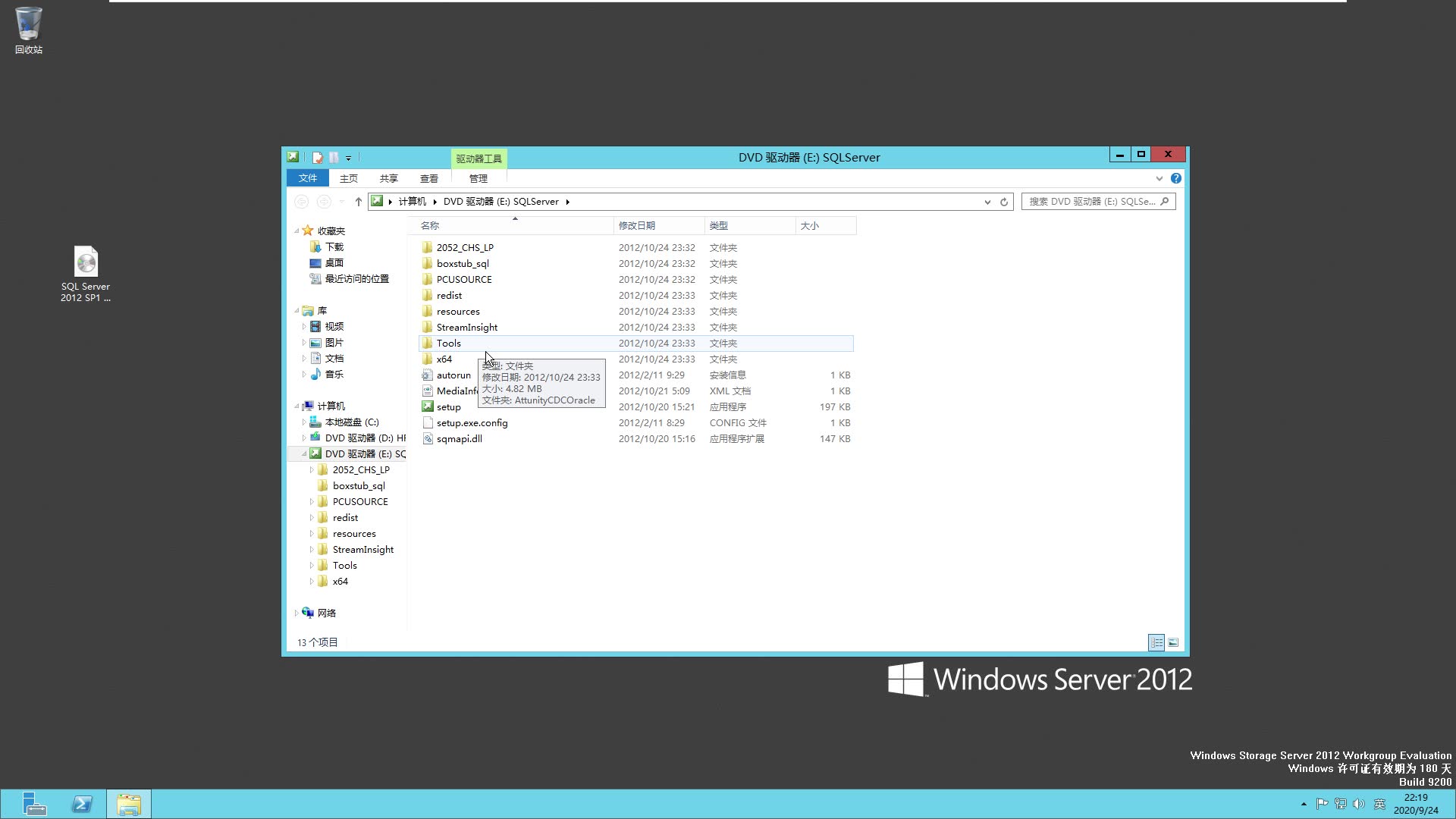Select the details view icon in status bar
Screen dimensions: 1456x819
[1156, 642]
